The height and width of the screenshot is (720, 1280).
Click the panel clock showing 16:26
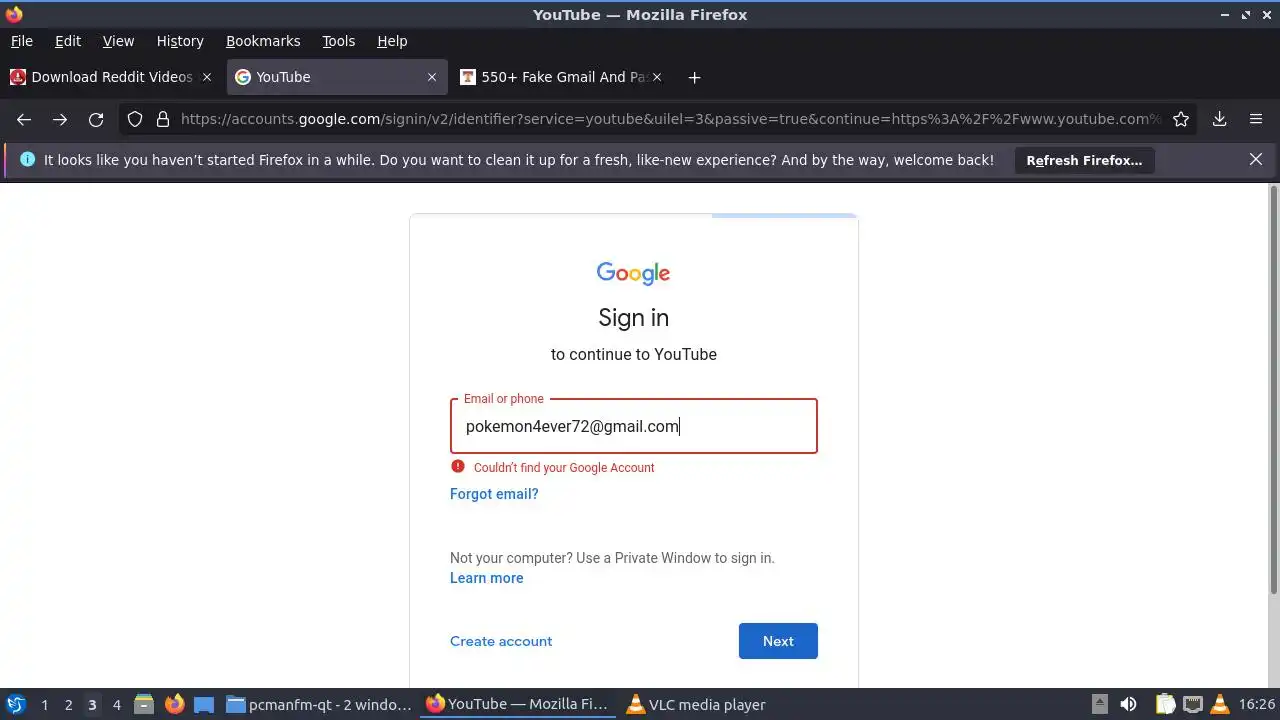coord(1257,704)
